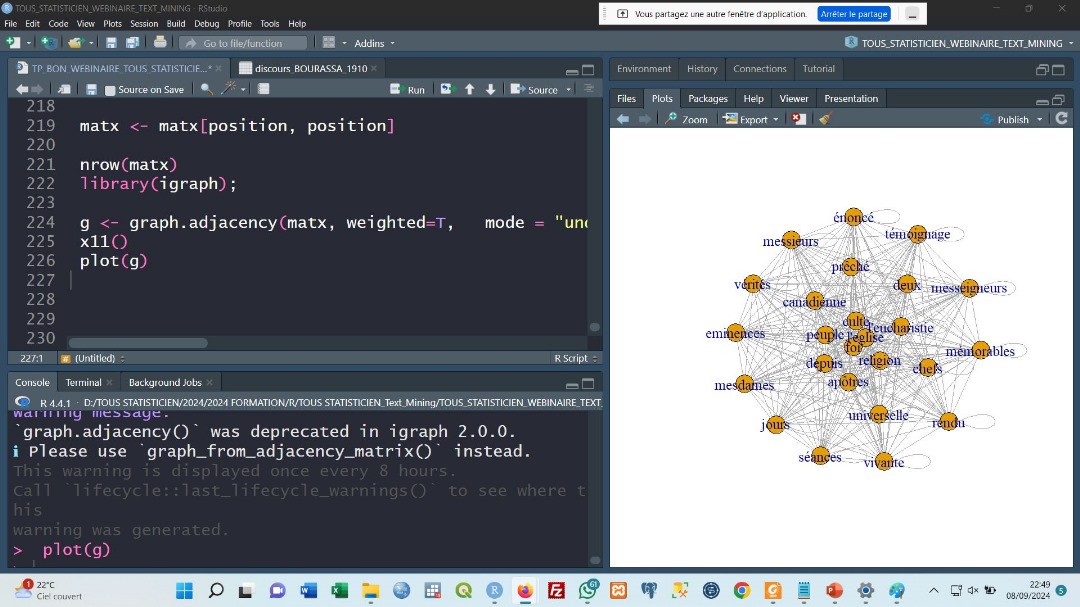Open the Publish dropdown
Viewport: 1080px width, 607px height.
pos(1012,118)
